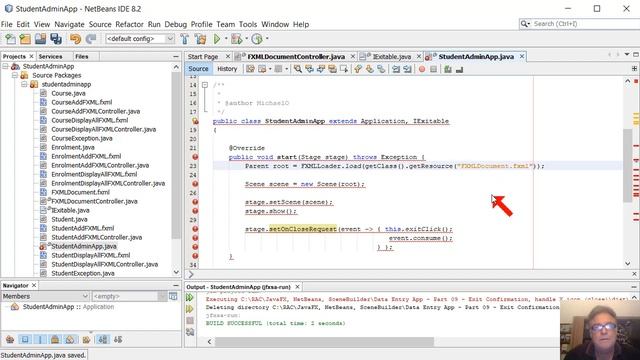Click the Projects tree vertical scrollbar thumb
This screenshot has height=360, width=640.
pyautogui.click(x=176, y=155)
